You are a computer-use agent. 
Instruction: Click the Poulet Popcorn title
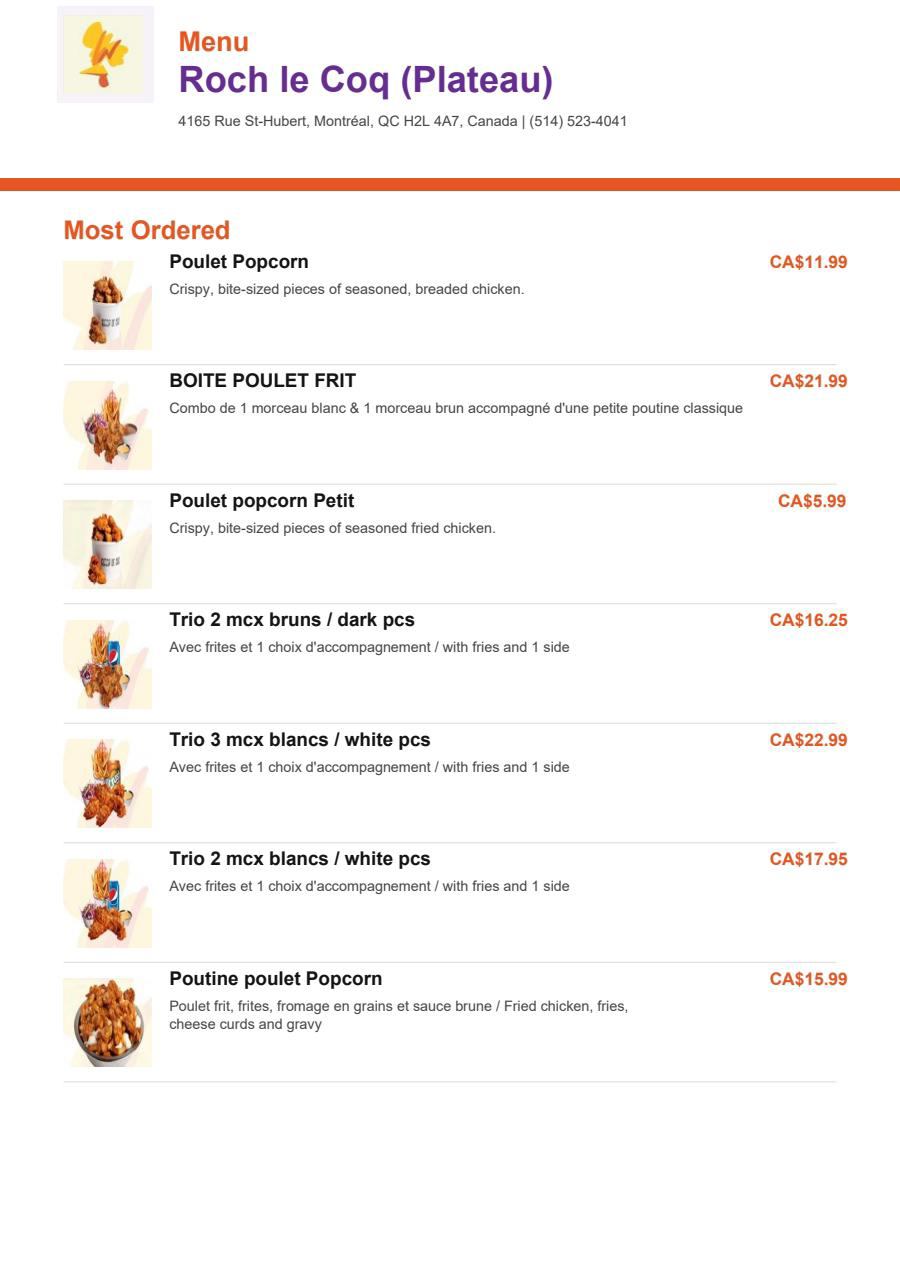point(239,262)
